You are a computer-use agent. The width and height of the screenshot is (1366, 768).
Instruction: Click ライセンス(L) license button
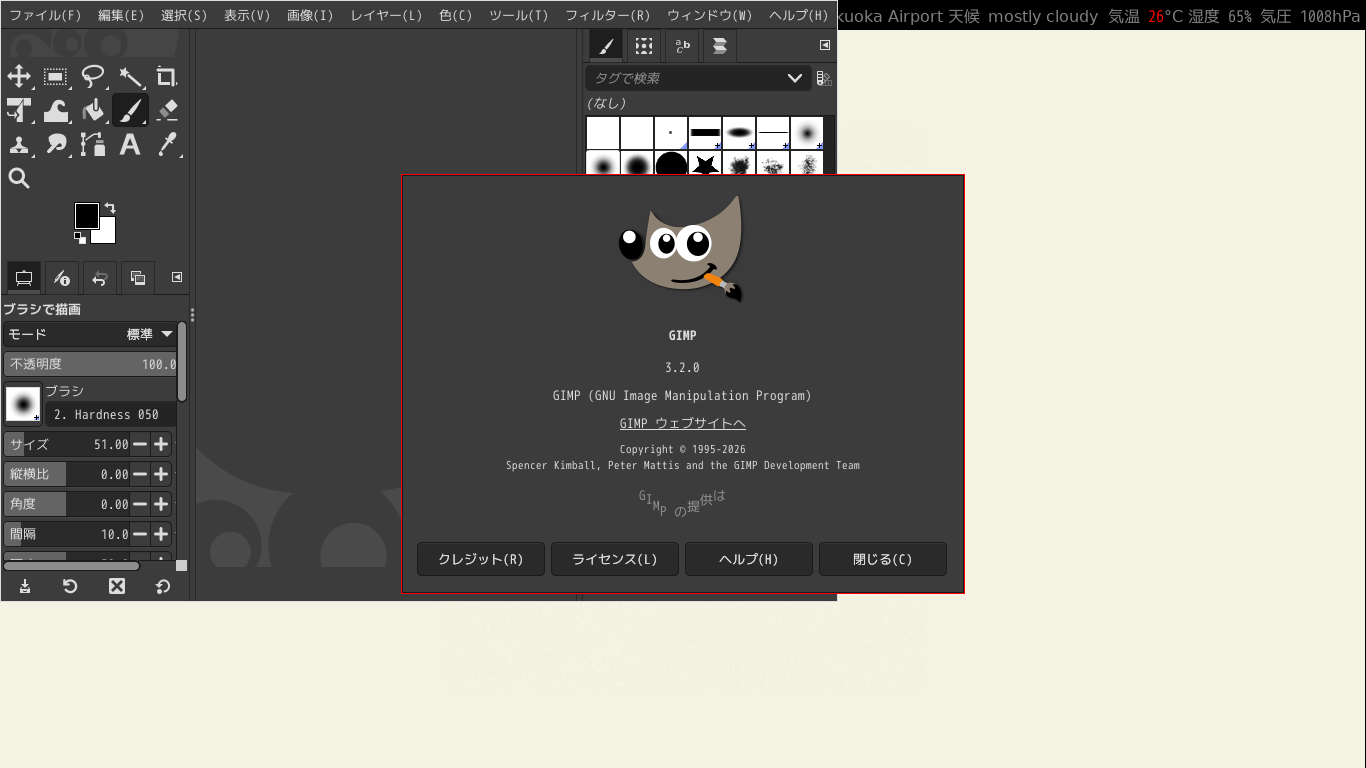tap(615, 559)
